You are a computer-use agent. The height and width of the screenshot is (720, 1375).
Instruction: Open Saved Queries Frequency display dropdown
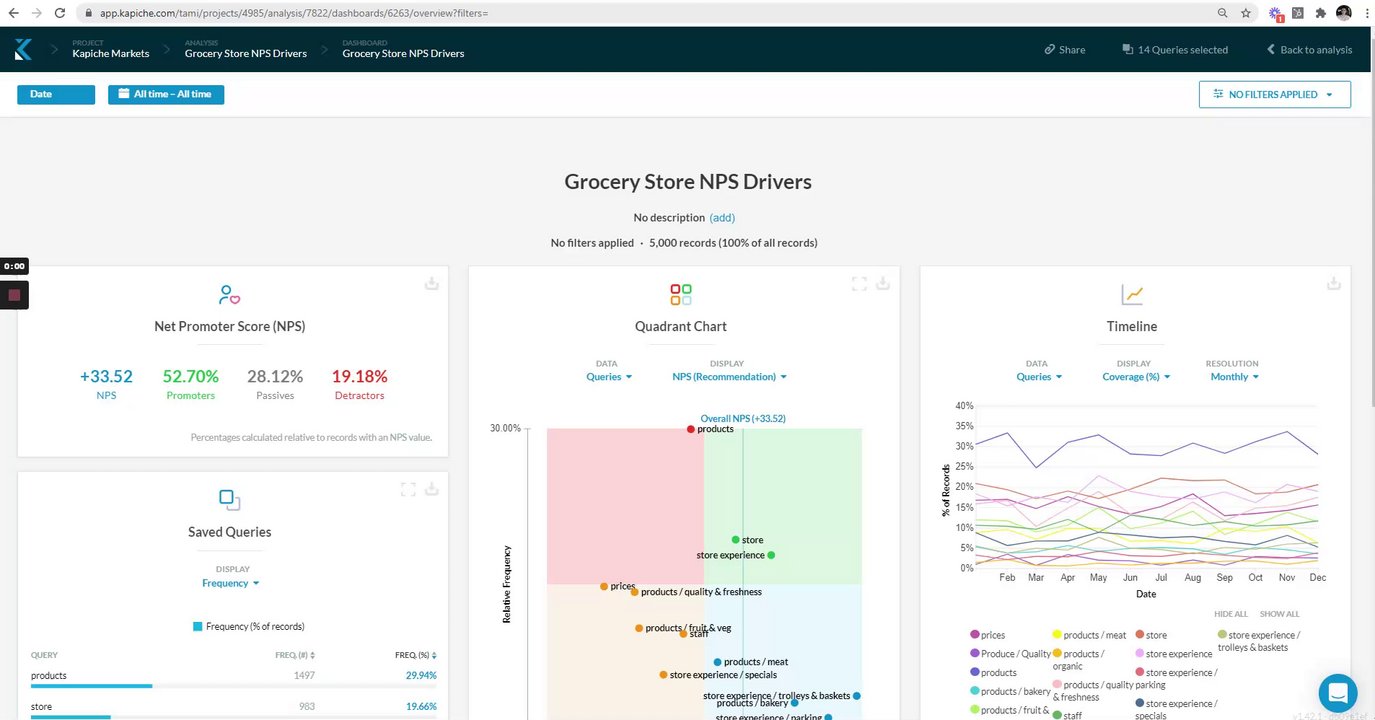tap(230, 583)
